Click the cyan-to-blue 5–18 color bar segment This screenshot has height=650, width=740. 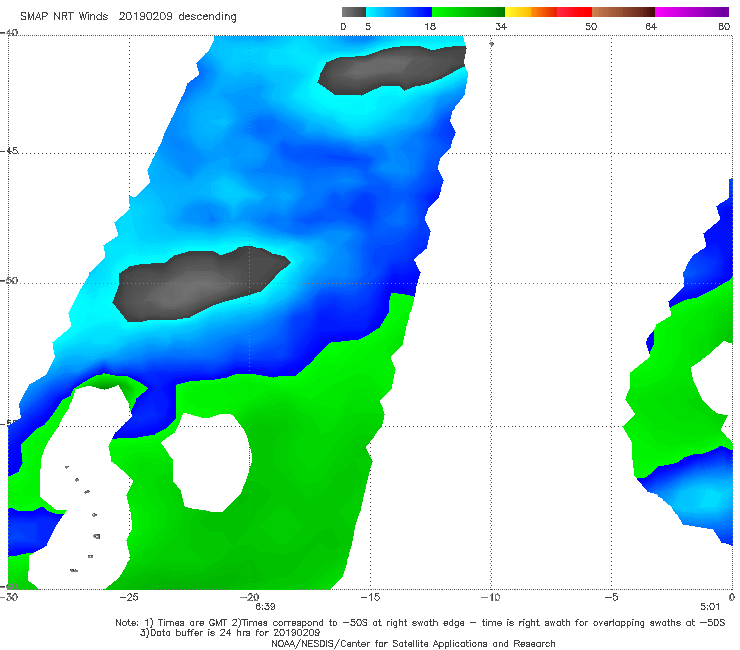click(x=399, y=12)
